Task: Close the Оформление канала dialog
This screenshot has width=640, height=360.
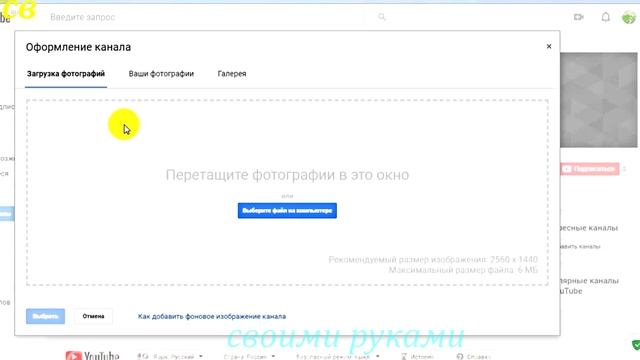Action: click(x=549, y=47)
